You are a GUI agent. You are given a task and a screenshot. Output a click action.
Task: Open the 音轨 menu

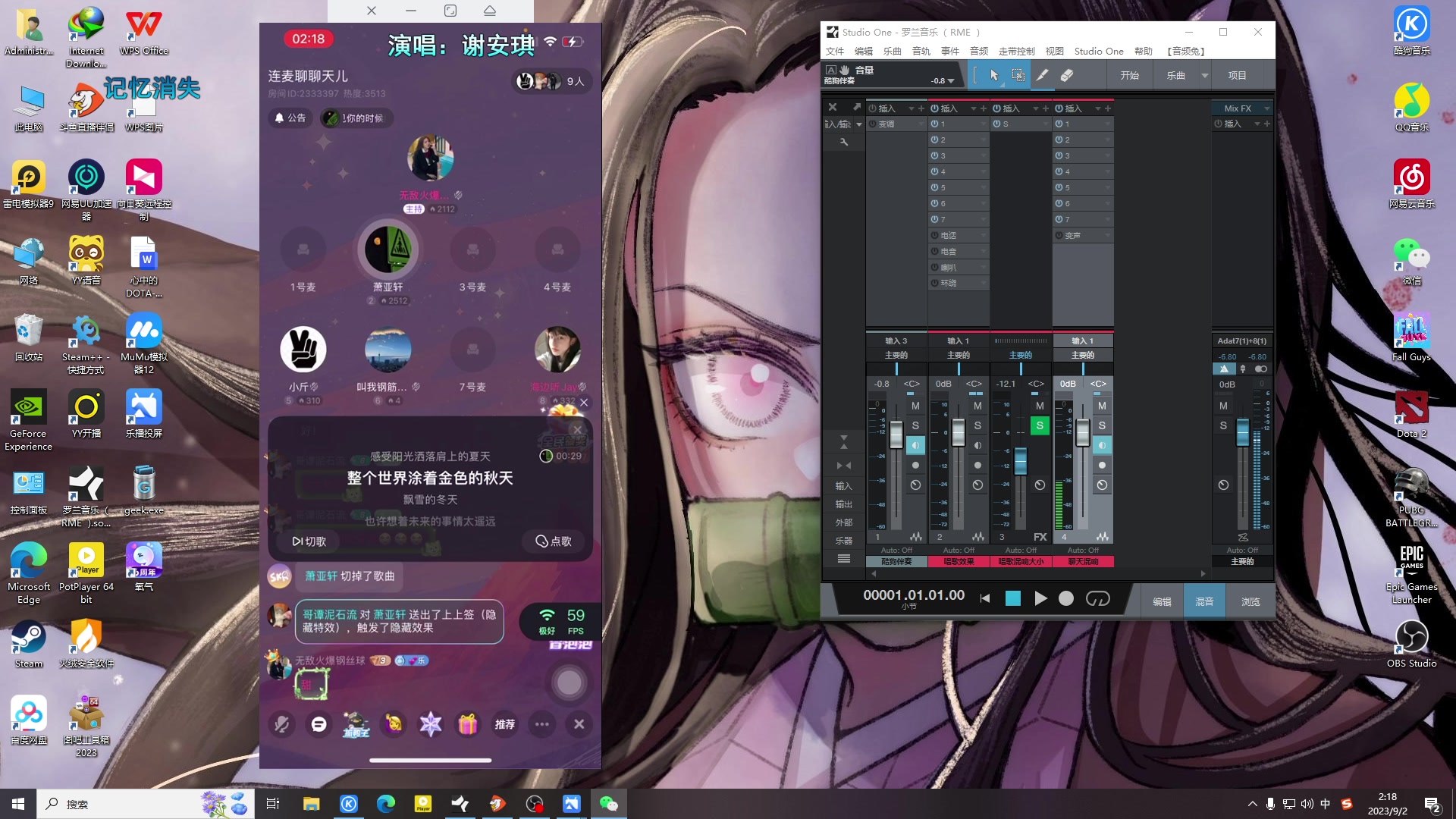pyautogui.click(x=921, y=52)
